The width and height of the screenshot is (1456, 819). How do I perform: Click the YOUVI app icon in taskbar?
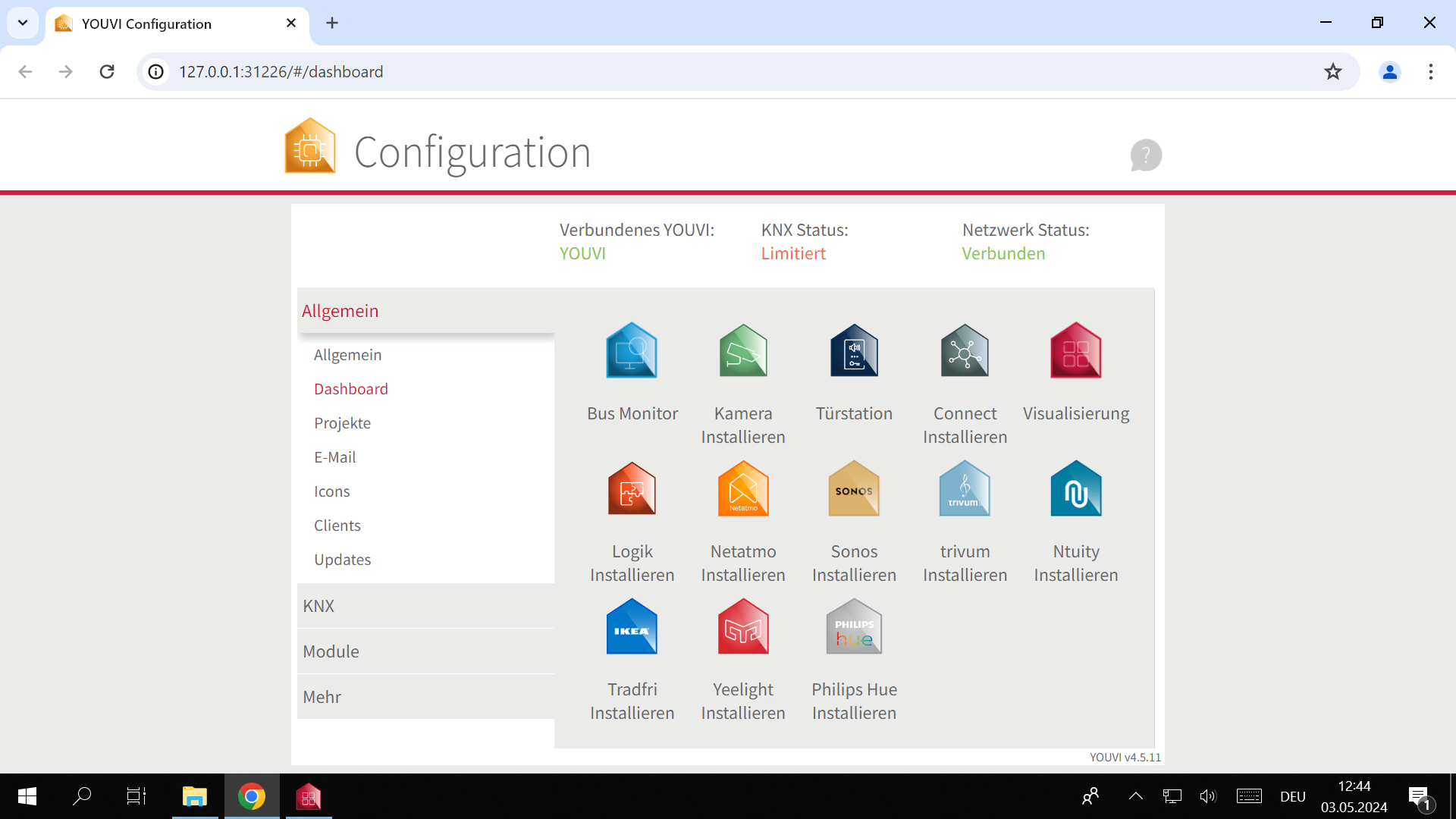[309, 796]
